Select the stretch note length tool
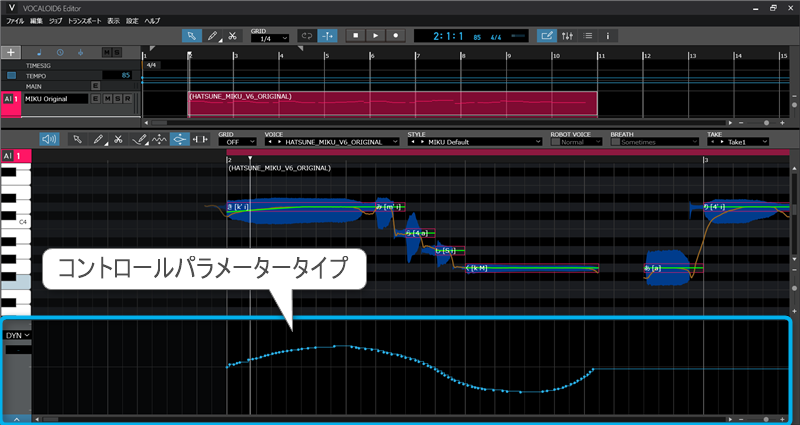This screenshot has width=800, height=425. coord(200,139)
